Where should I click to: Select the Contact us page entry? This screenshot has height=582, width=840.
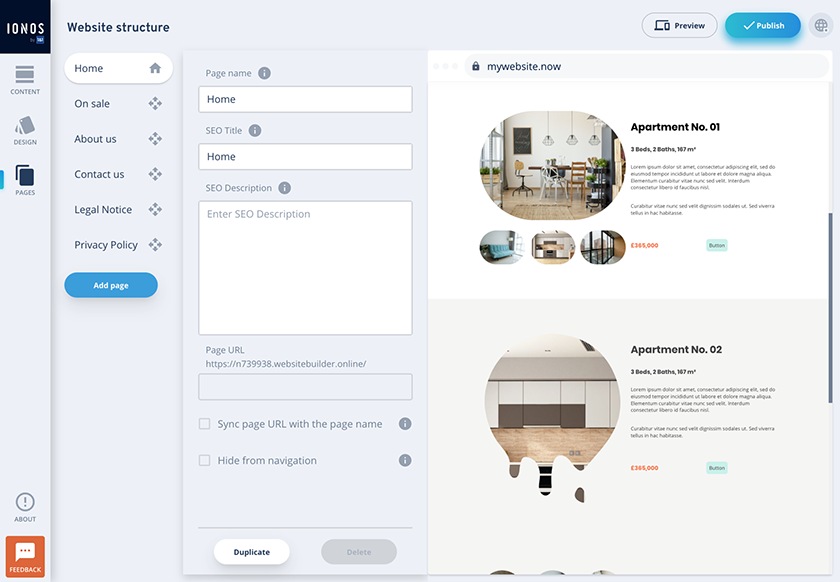98,174
